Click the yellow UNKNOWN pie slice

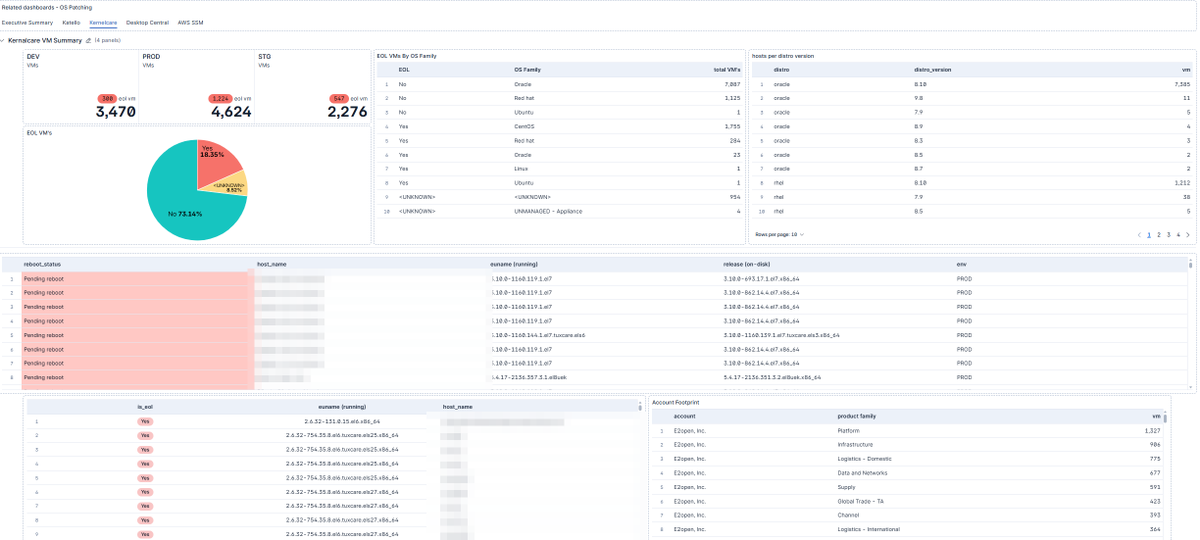pos(232,185)
